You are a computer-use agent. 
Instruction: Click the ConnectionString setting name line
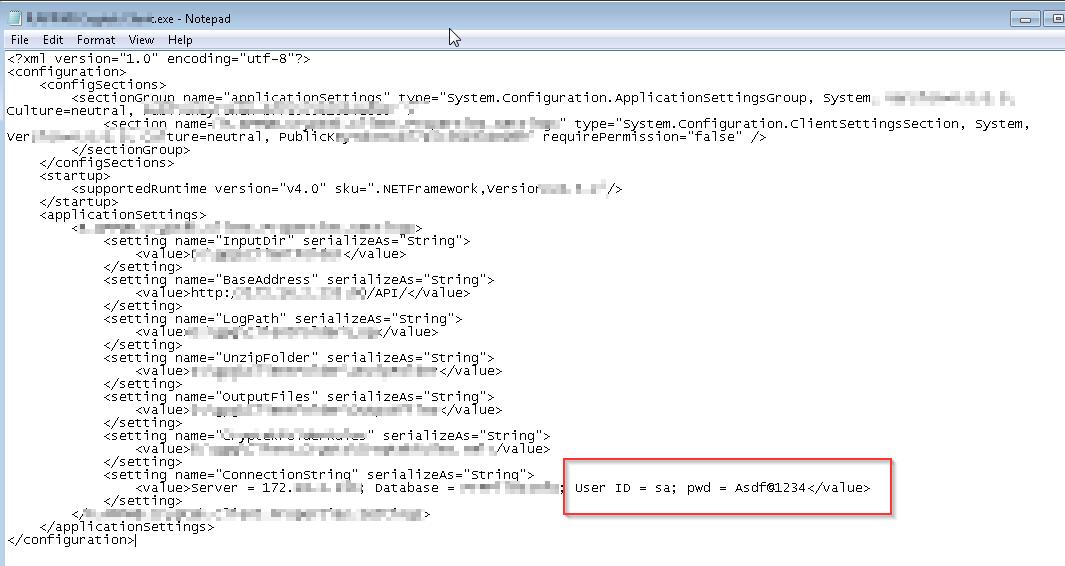(318, 475)
